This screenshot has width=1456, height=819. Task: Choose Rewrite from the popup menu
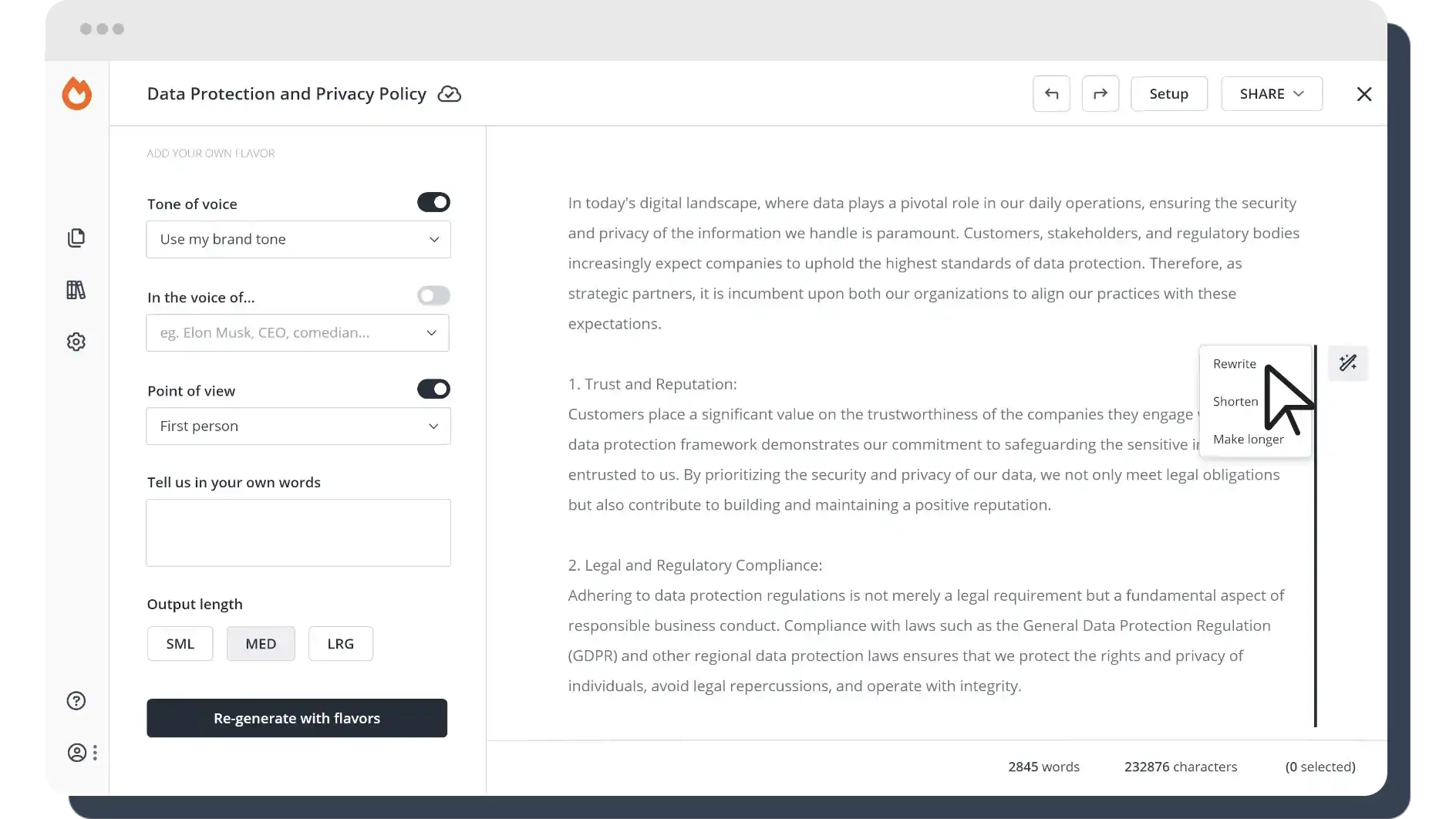click(1234, 364)
